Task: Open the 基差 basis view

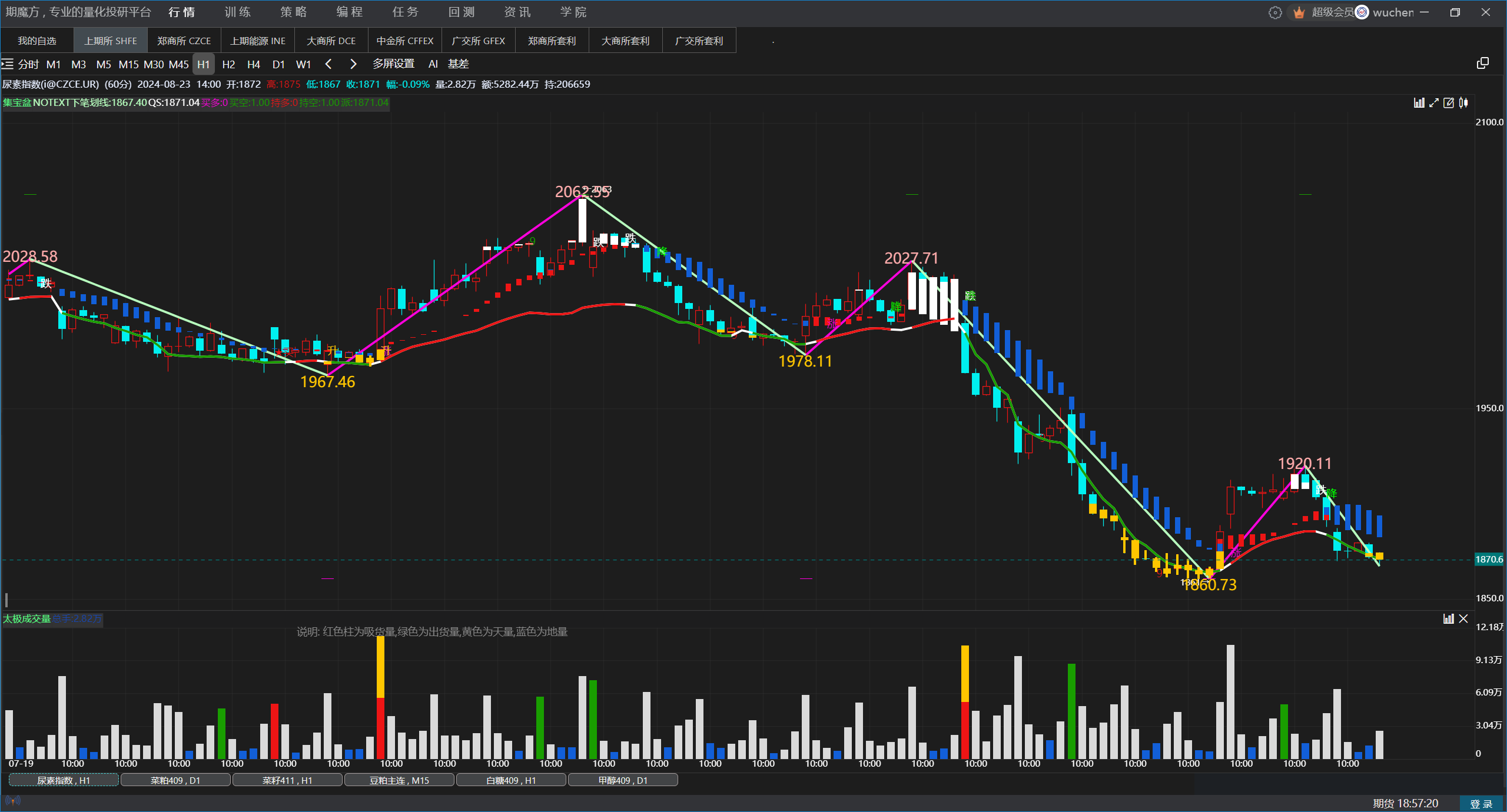Action: 459,64
